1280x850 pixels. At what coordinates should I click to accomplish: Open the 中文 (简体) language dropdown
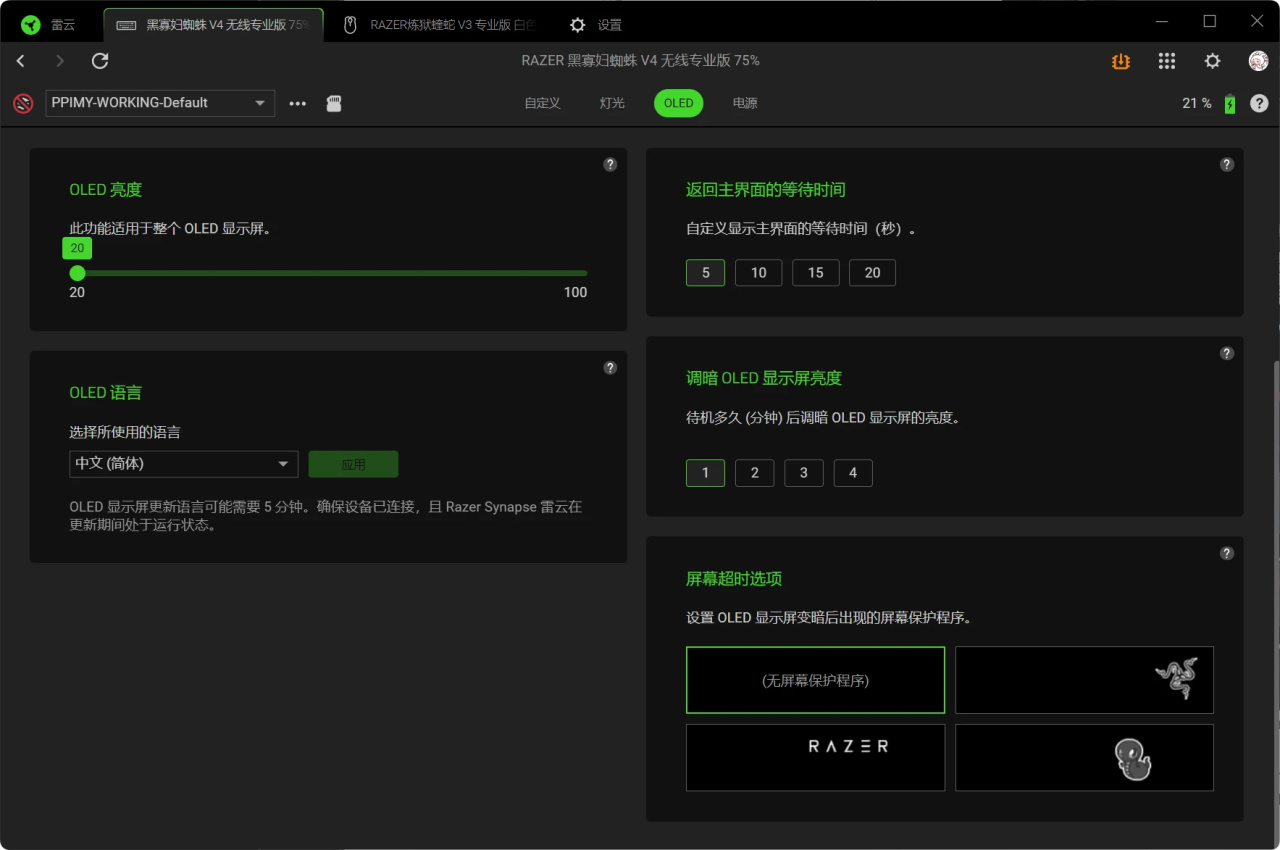point(184,464)
